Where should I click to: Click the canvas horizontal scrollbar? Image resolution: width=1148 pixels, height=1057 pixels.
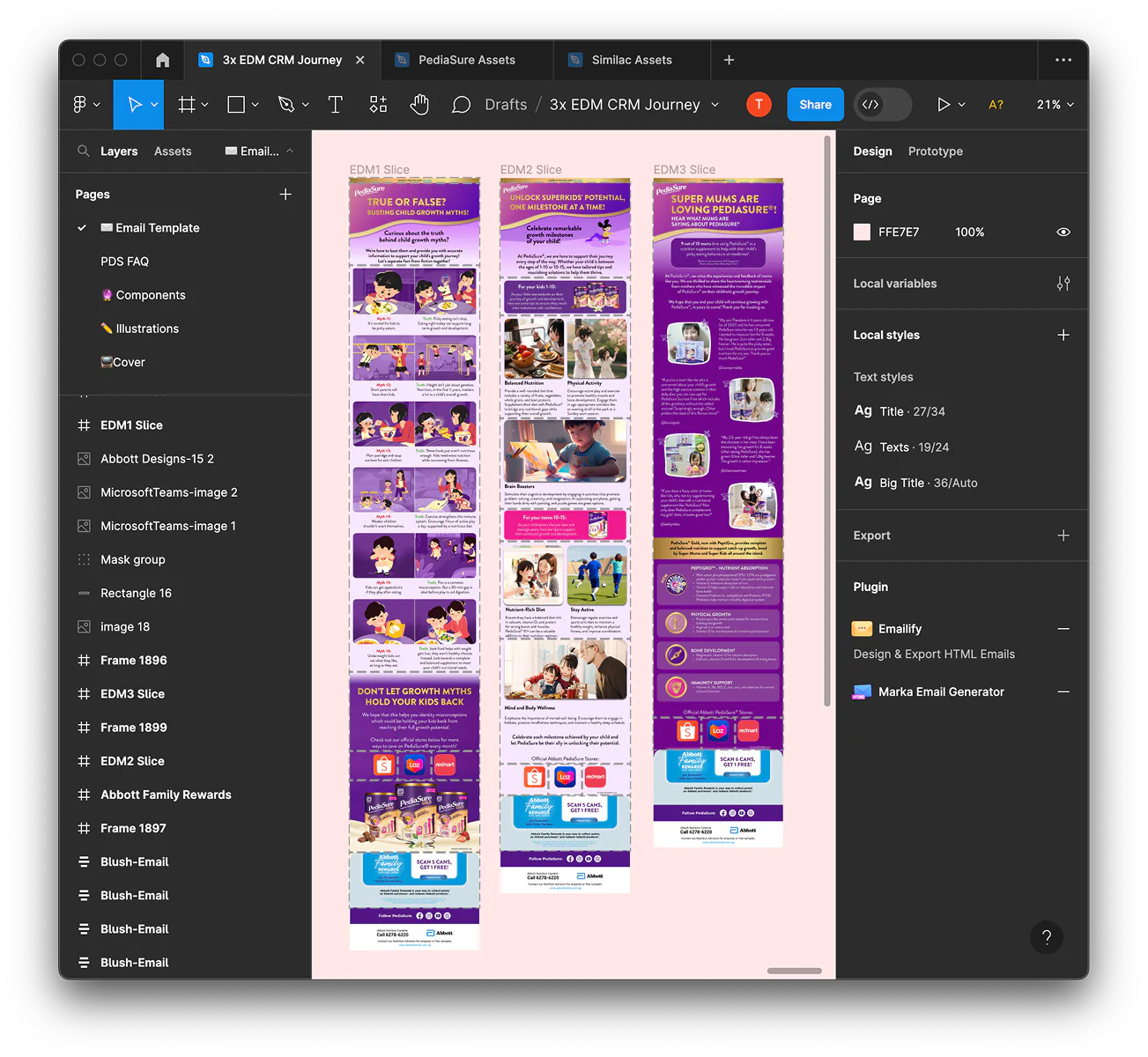tap(795, 971)
